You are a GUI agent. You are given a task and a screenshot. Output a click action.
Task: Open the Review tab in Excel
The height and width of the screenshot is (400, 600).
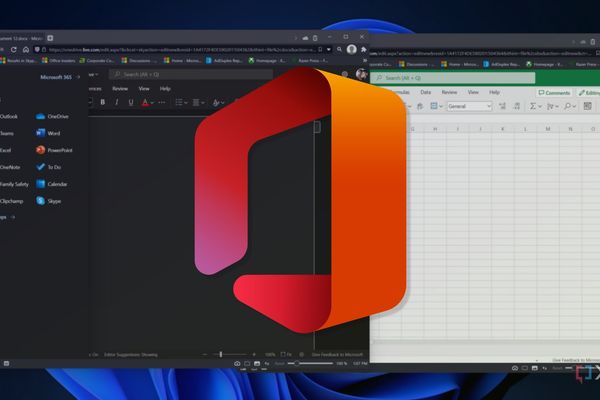[449, 92]
